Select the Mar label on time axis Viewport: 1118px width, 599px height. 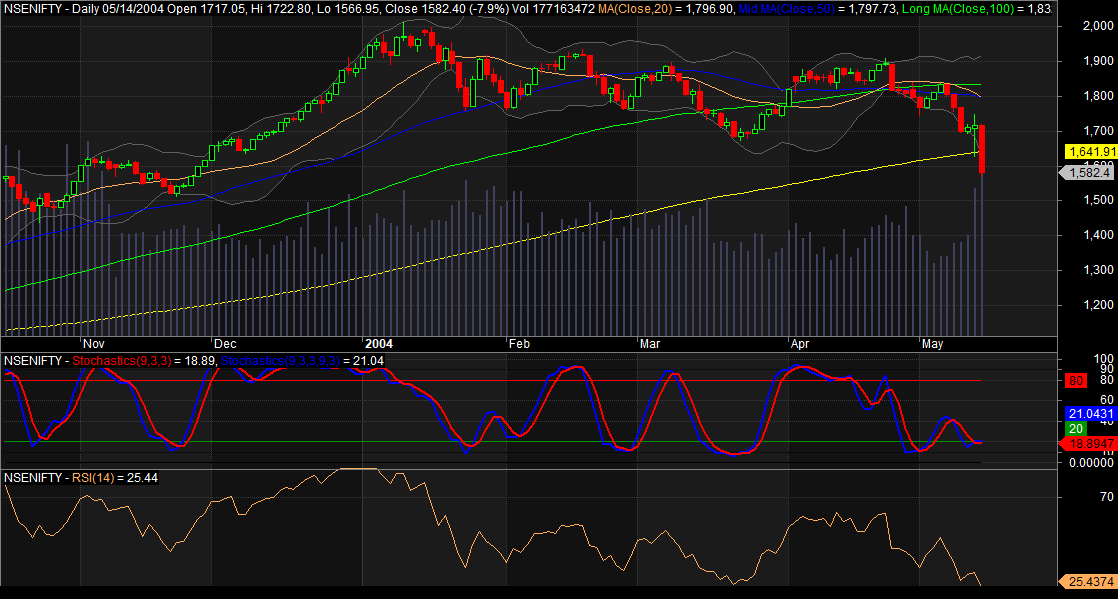[650, 344]
